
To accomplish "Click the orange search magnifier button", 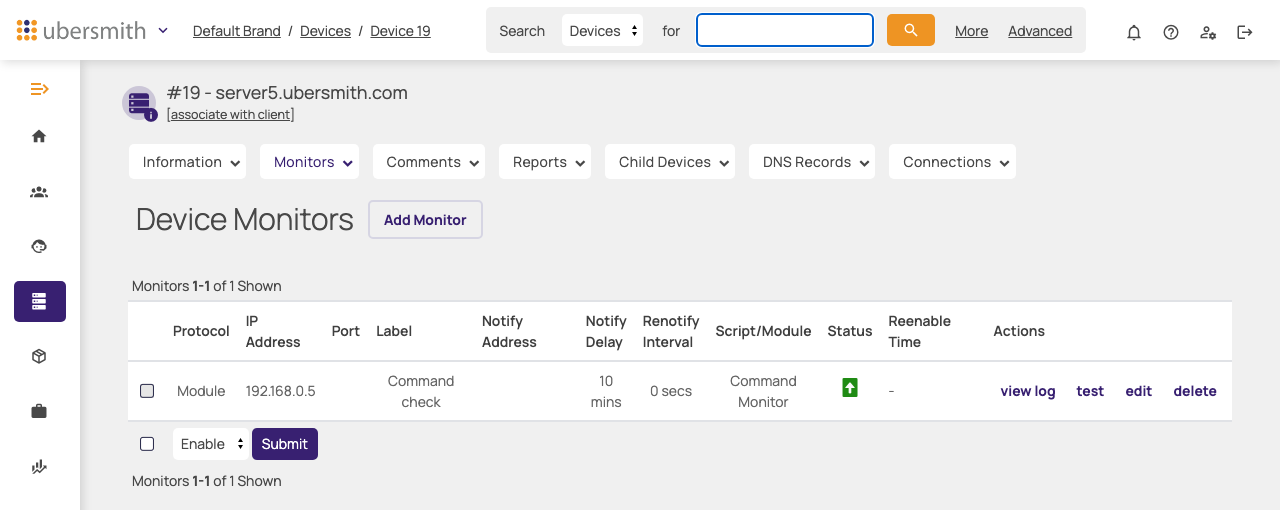I will [x=910, y=30].
